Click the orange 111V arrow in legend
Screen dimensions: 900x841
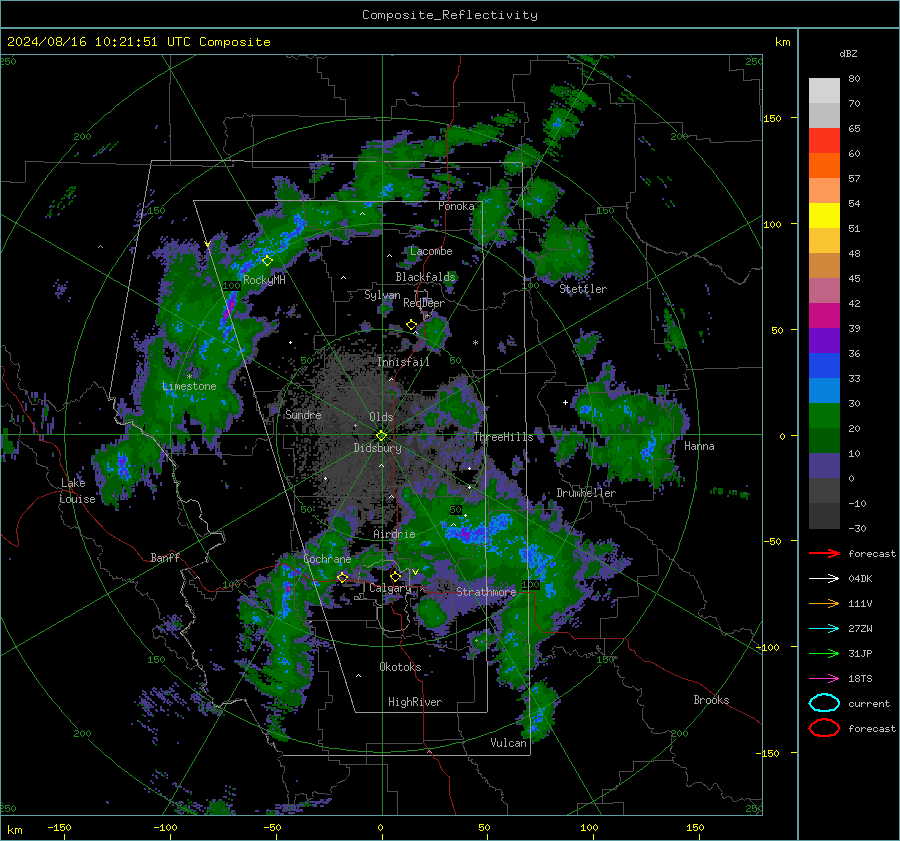(824, 603)
